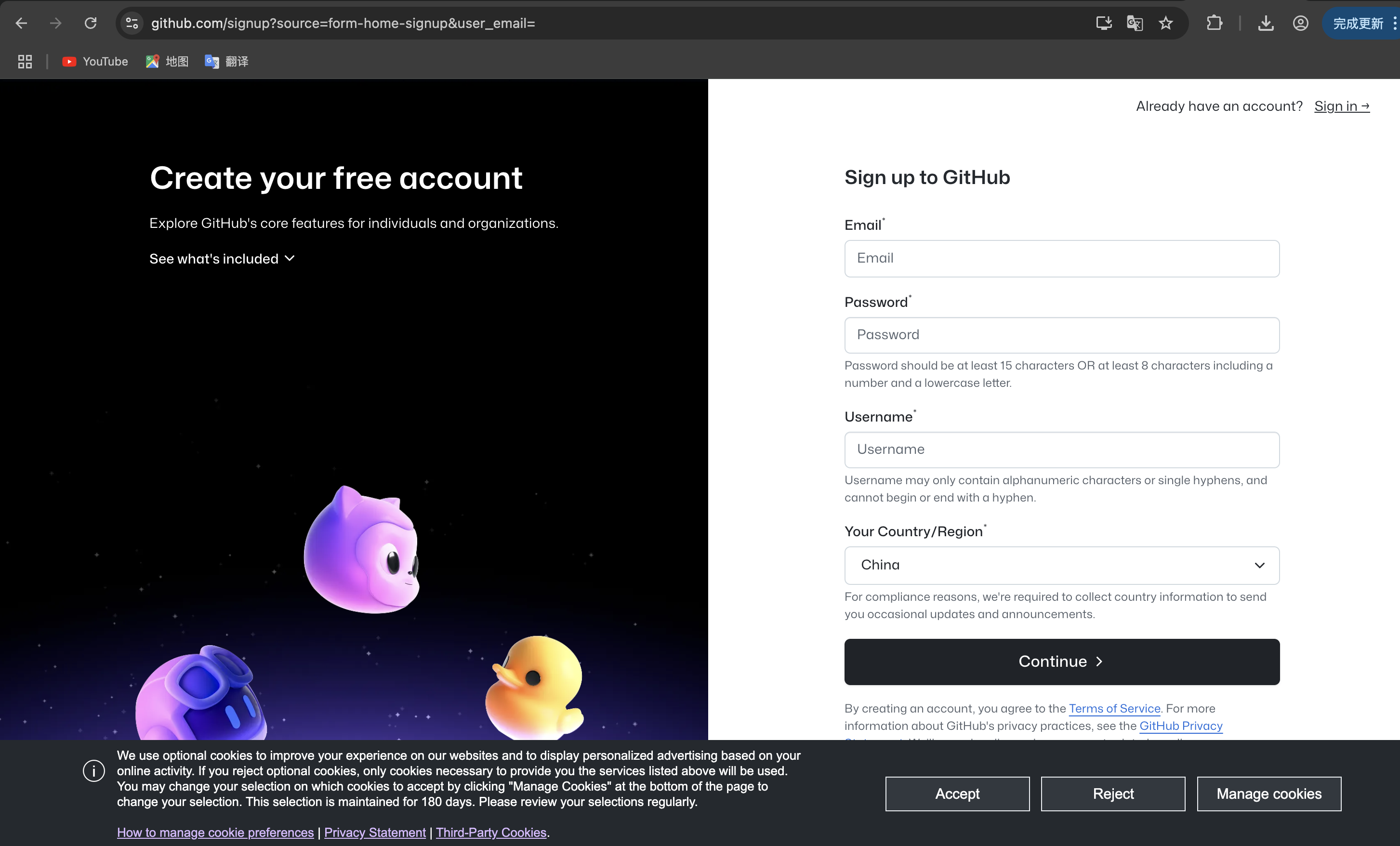
Task: Accept optional cookies
Action: coord(957,794)
